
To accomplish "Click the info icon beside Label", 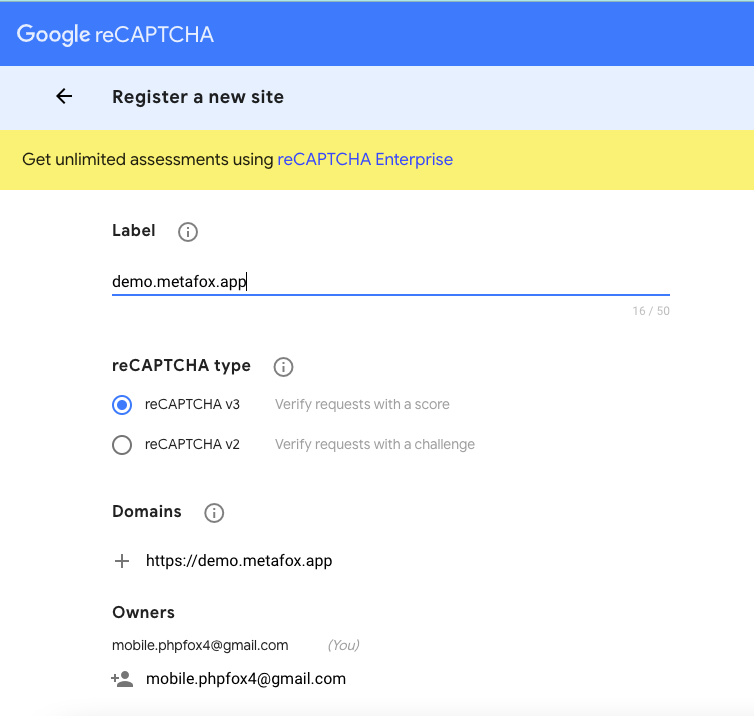I will pos(187,232).
